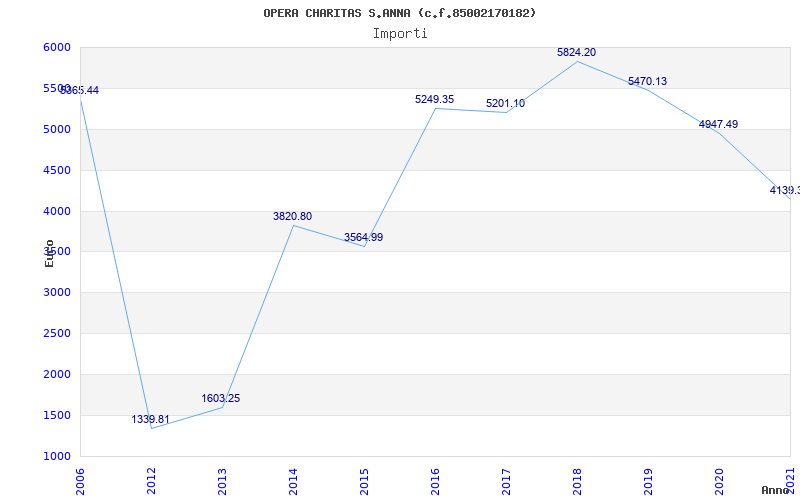Click the 2500 y-axis tick label
The width and height of the screenshot is (800, 500).
tap(57, 333)
